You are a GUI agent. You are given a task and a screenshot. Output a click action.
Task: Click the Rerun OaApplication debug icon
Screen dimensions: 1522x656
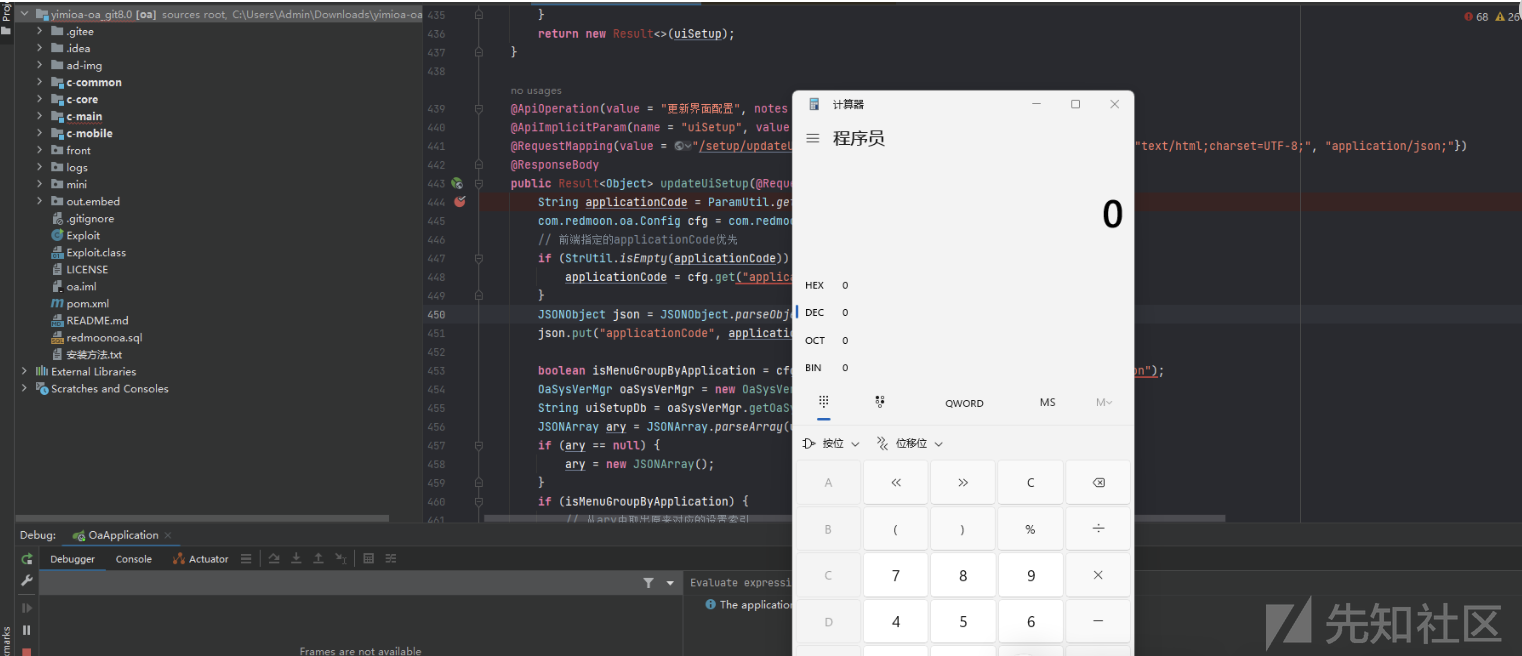pos(27,559)
